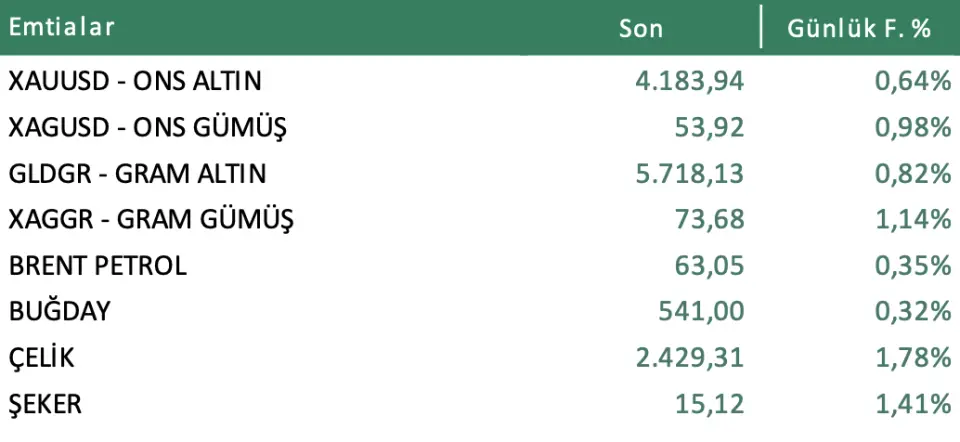This screenshot has width=960, height=442.
Task: Click the 1,78% daily change value
Action: 912,358
